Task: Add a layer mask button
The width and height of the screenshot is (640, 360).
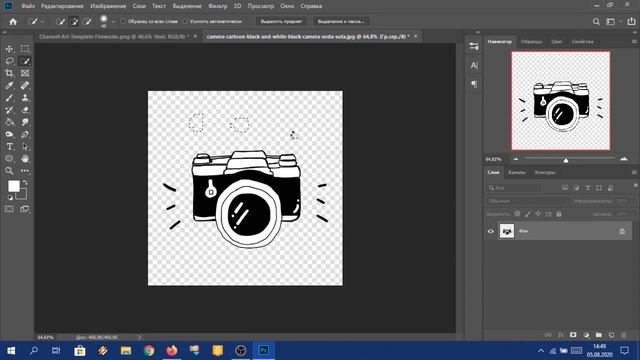Action: pyautogui.click(x=573, y=335)
